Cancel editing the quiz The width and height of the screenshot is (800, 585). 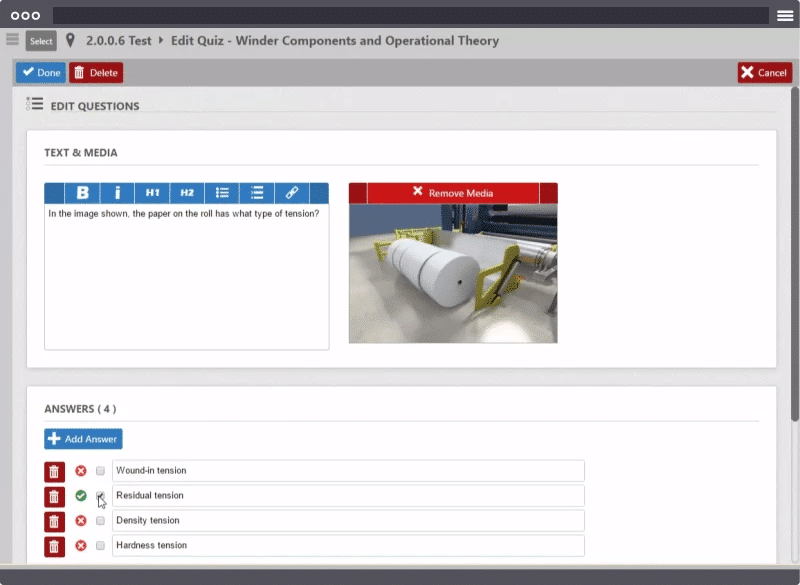(x=764, y=73)
